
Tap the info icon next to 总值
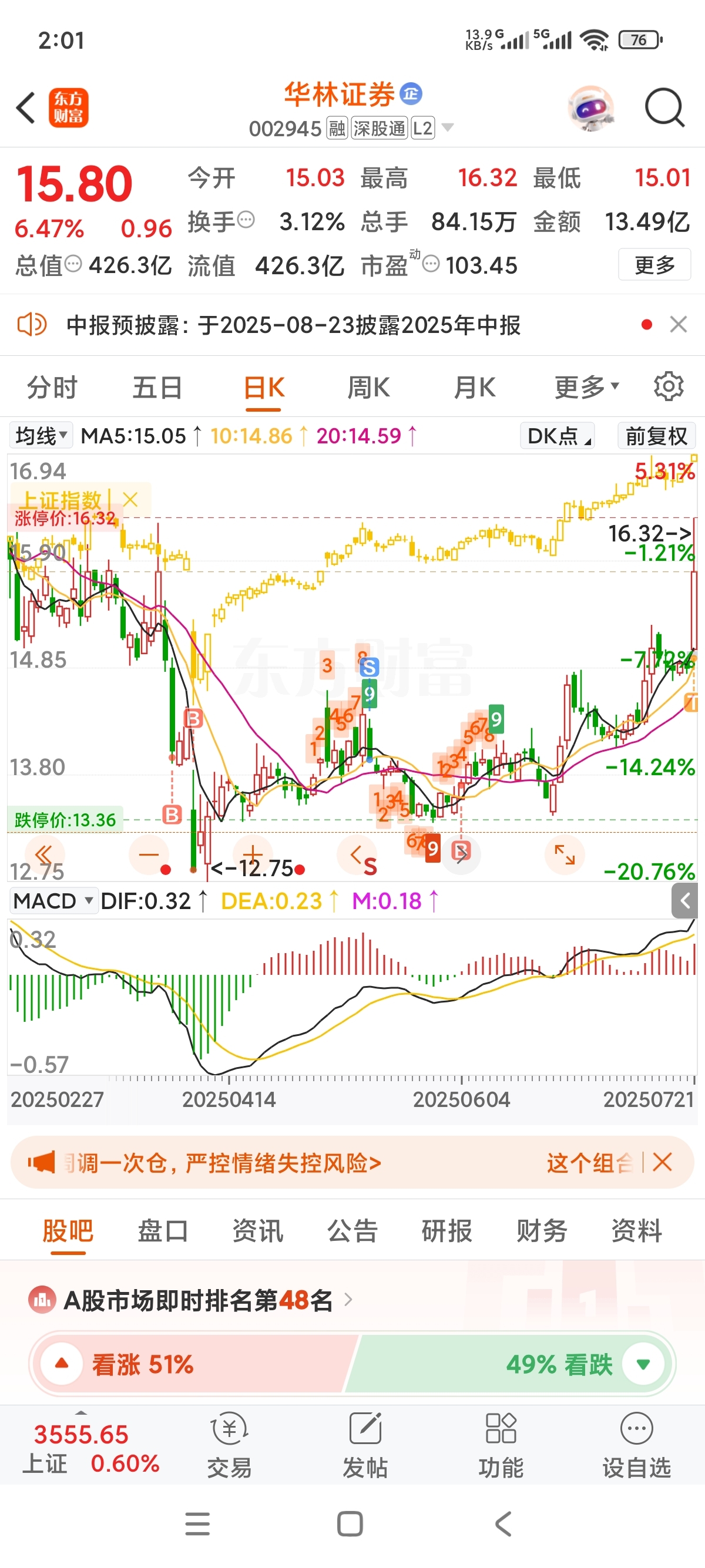(73, 264)
